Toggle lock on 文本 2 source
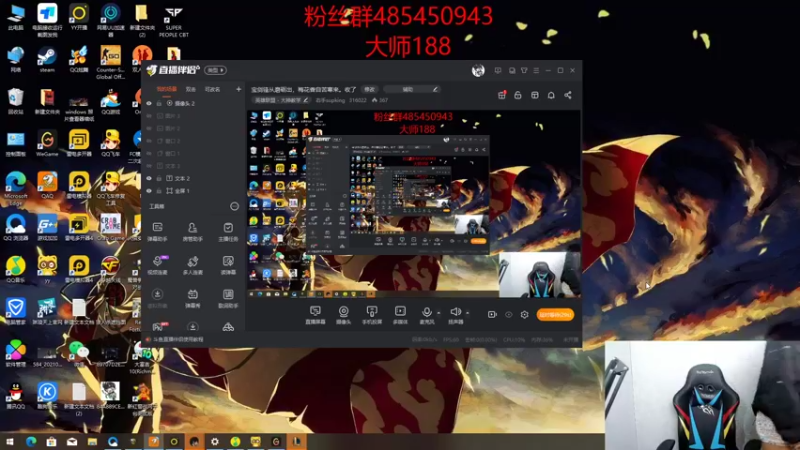Viewport: 800px width, 450px height. point(159,179)
